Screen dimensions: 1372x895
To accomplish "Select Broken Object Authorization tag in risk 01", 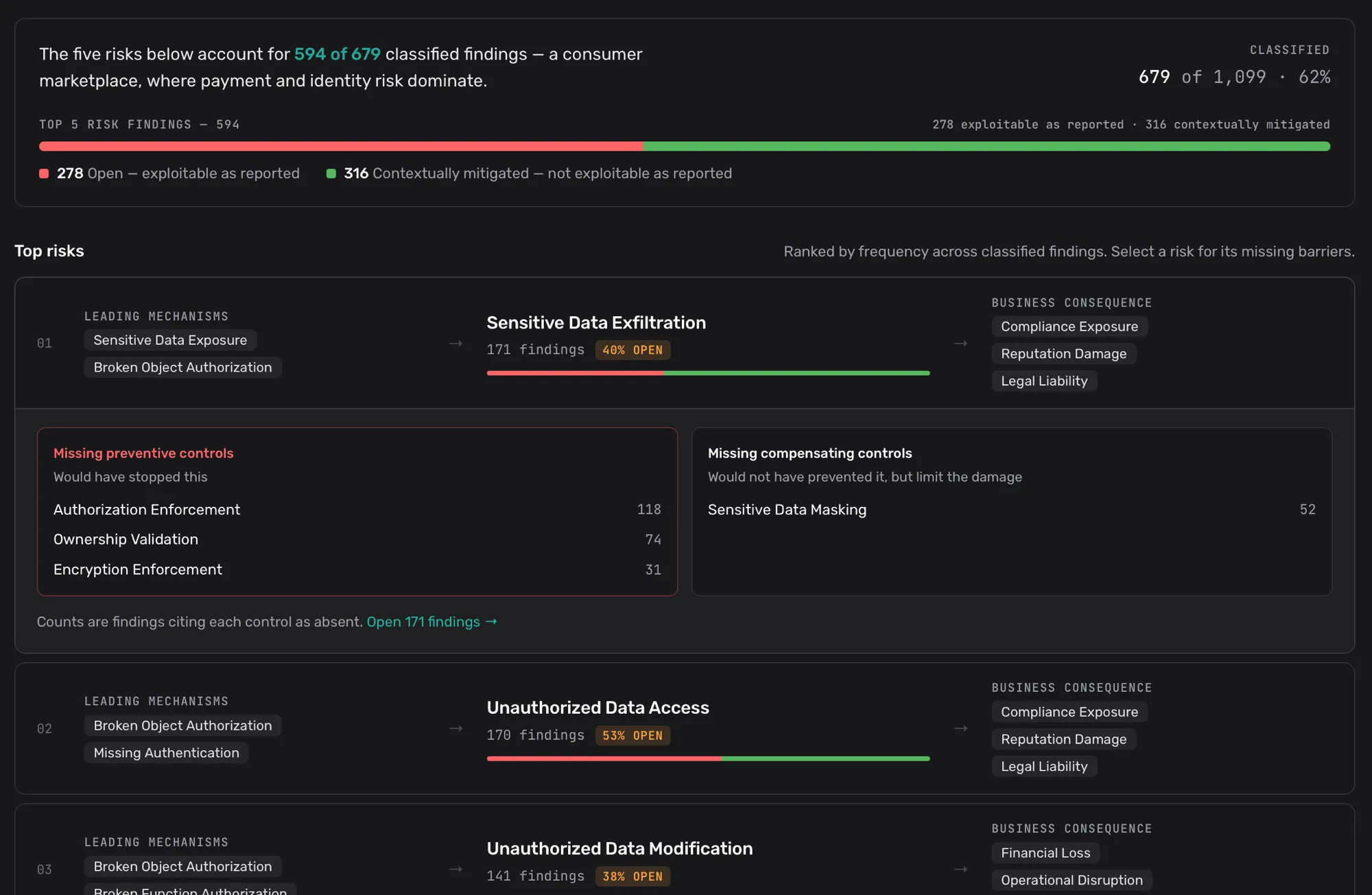I will pyautogui.click(x=182, y=368).
